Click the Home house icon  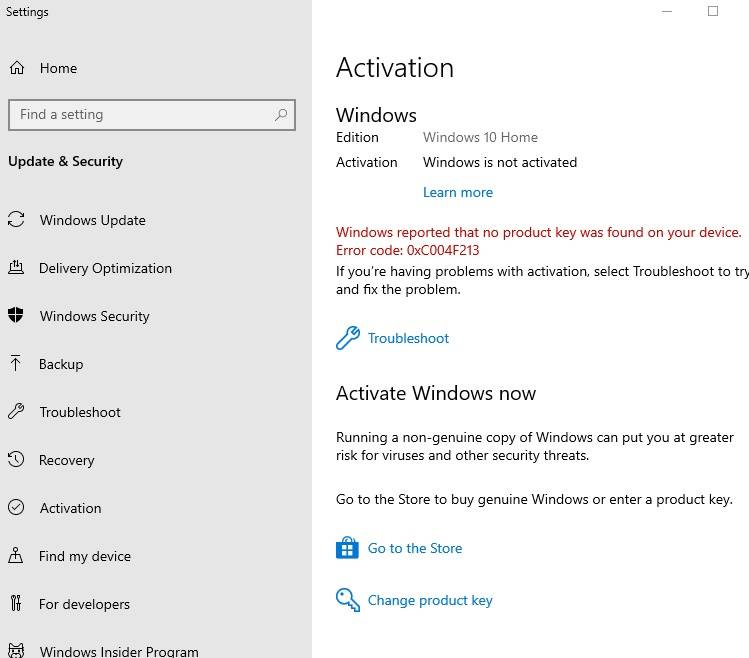(x=17, y=68)
